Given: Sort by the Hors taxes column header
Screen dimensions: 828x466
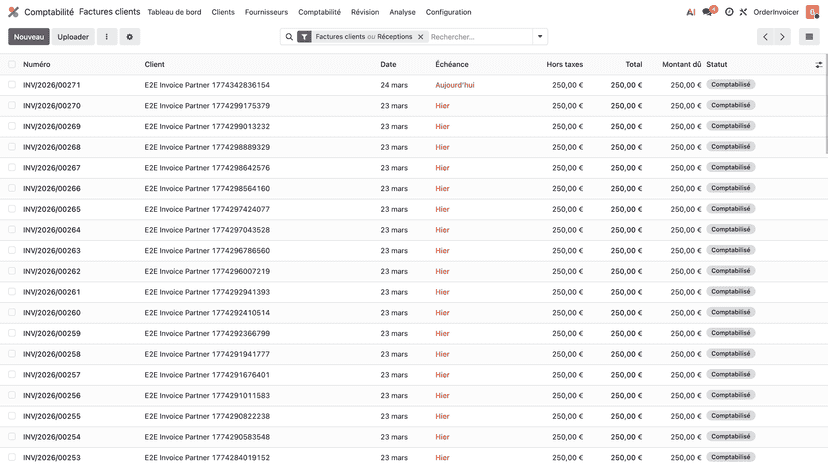Looking at the screenshot, I should (x=564, y=64).
